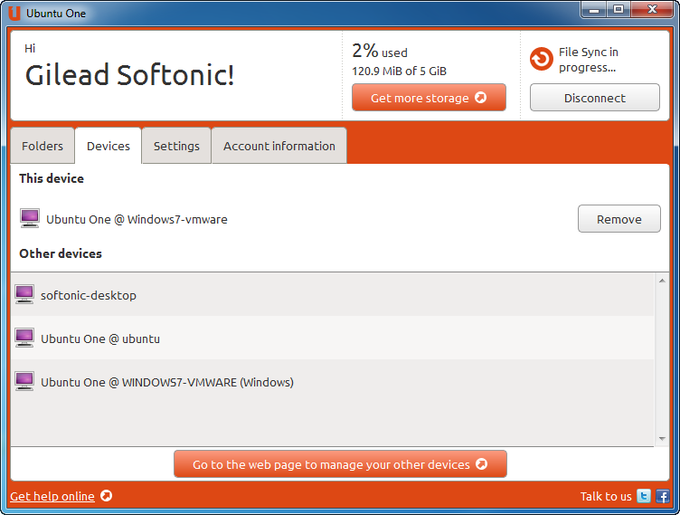Click the scroll down arrow of device list
This screenshot has height=515, width=680.
click(x=662, y=439)
